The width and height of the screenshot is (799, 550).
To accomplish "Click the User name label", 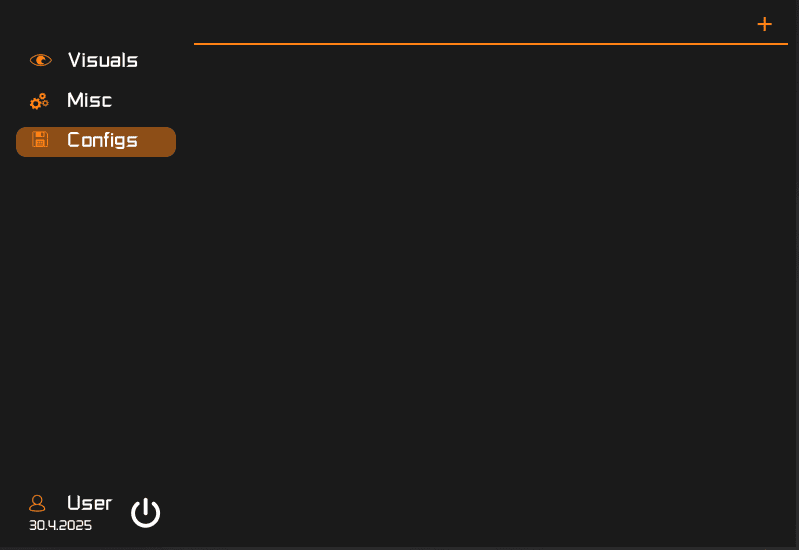I will (89, 503).
